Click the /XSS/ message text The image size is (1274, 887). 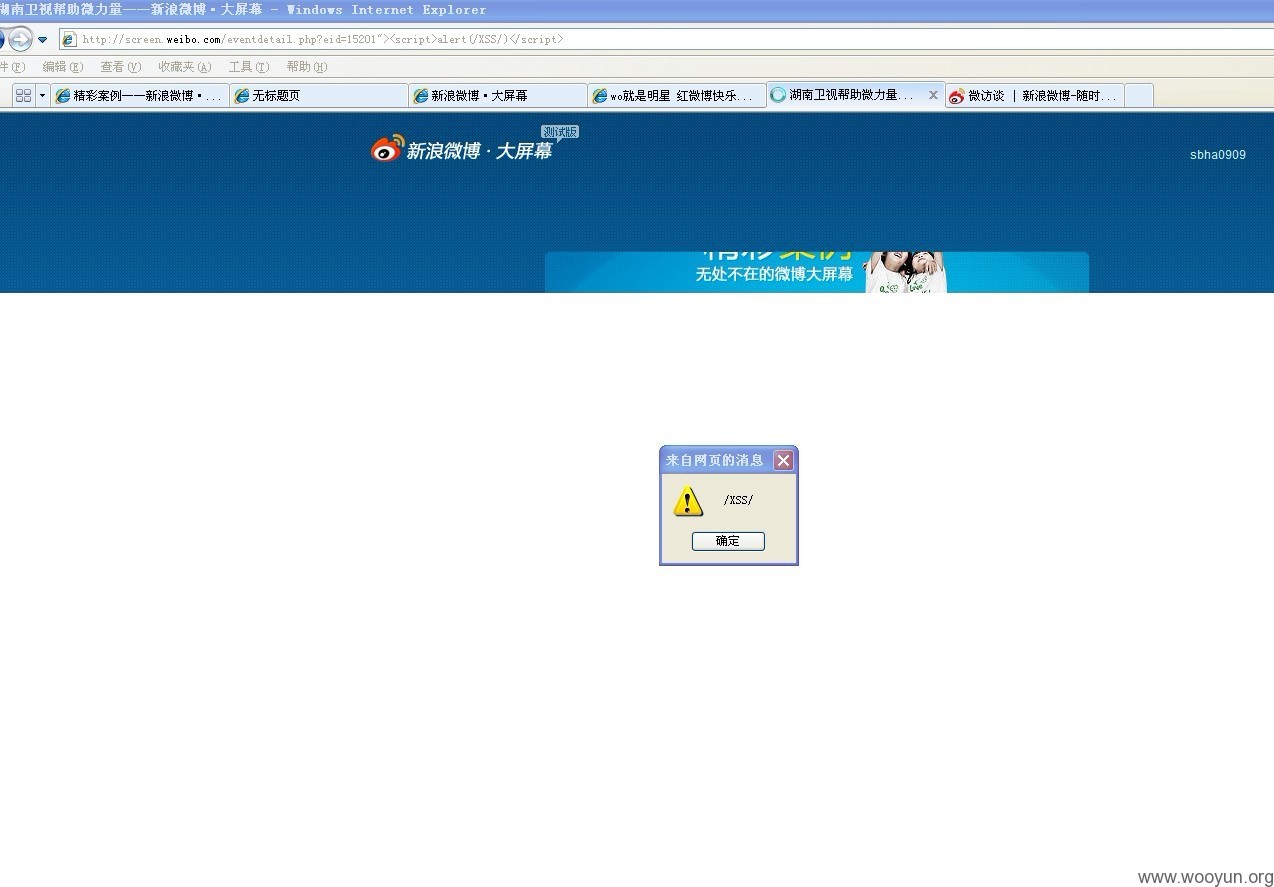[x=738, y=500]
